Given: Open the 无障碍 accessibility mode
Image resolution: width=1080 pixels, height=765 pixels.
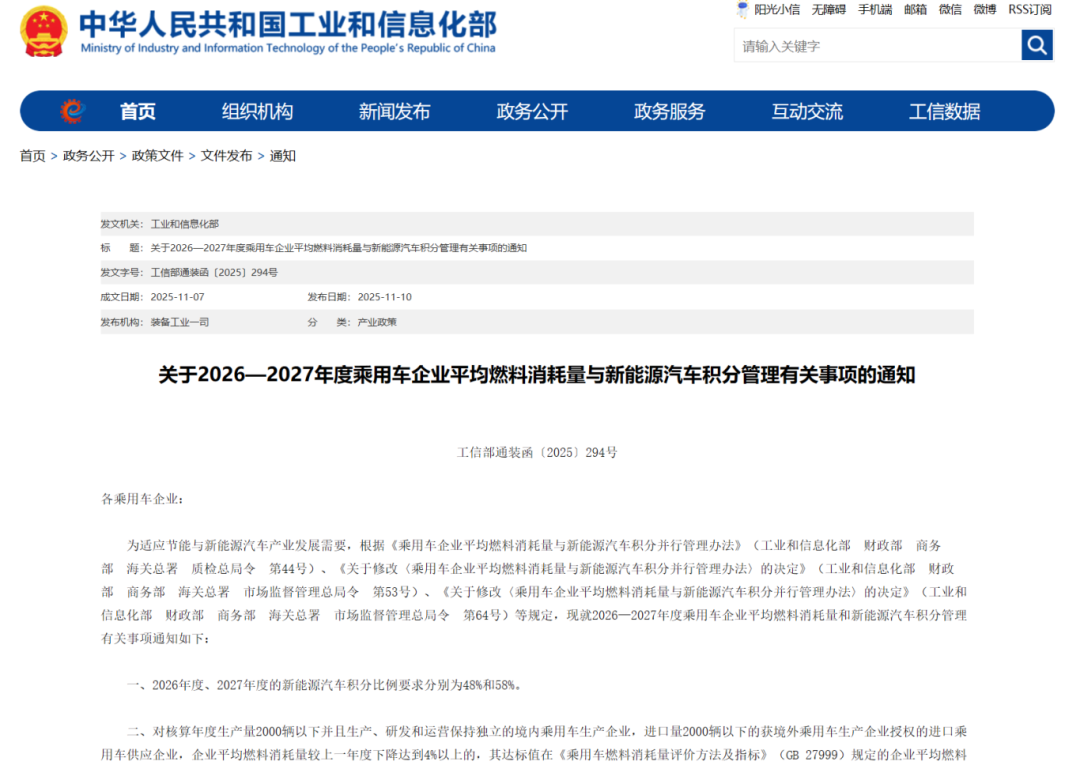Looking at the screenshot, I should pos(828,9).
